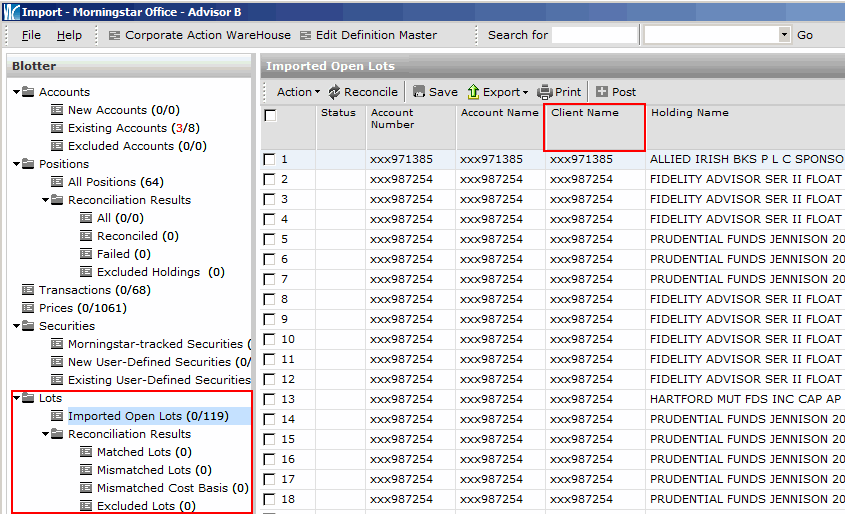The width and height of the screenshot is (845, 514).
Task: Click the Reconcile toolbar icon
Action: pos(334,92)
